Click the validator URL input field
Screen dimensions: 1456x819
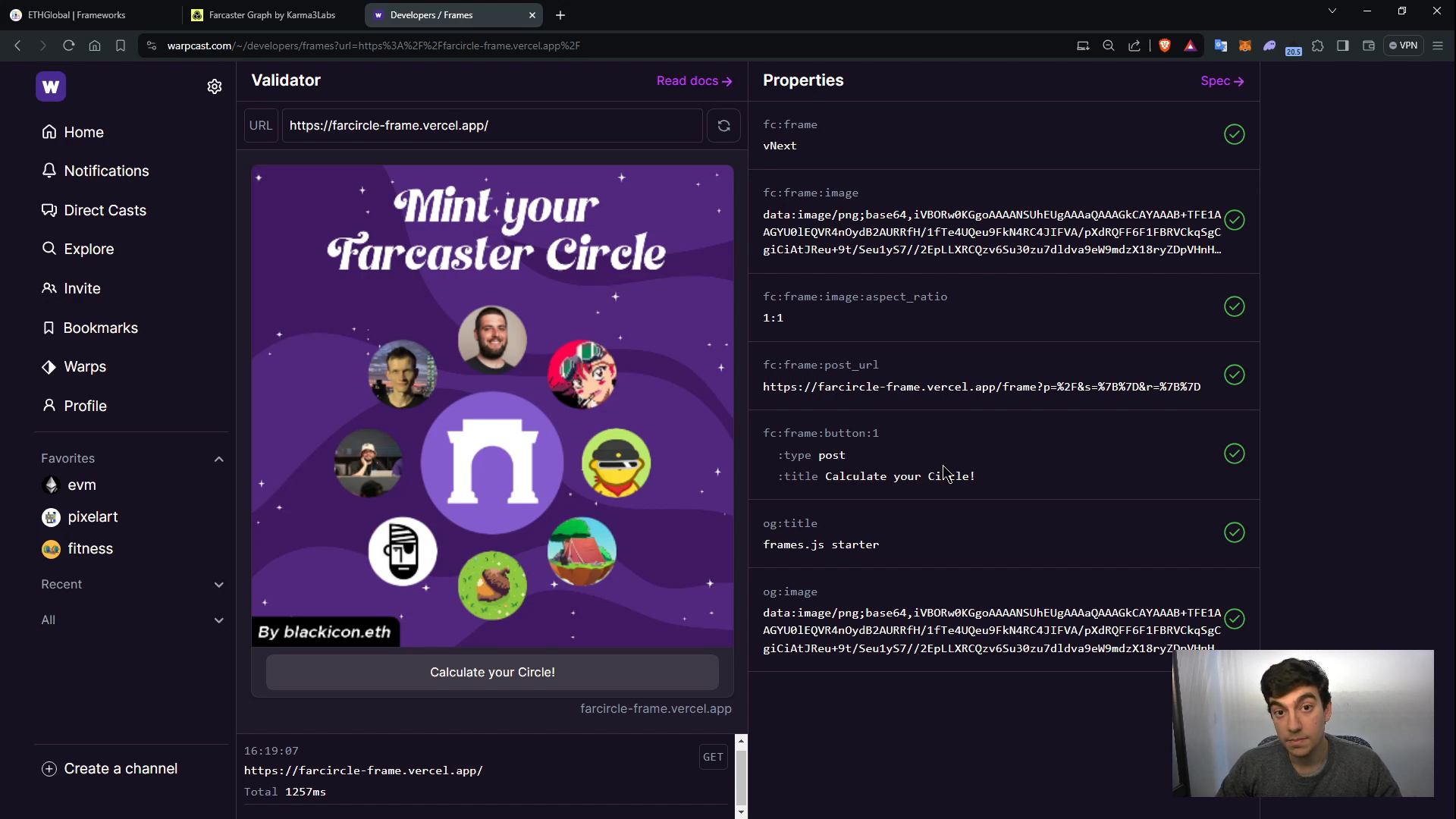(x=492, y=125)
